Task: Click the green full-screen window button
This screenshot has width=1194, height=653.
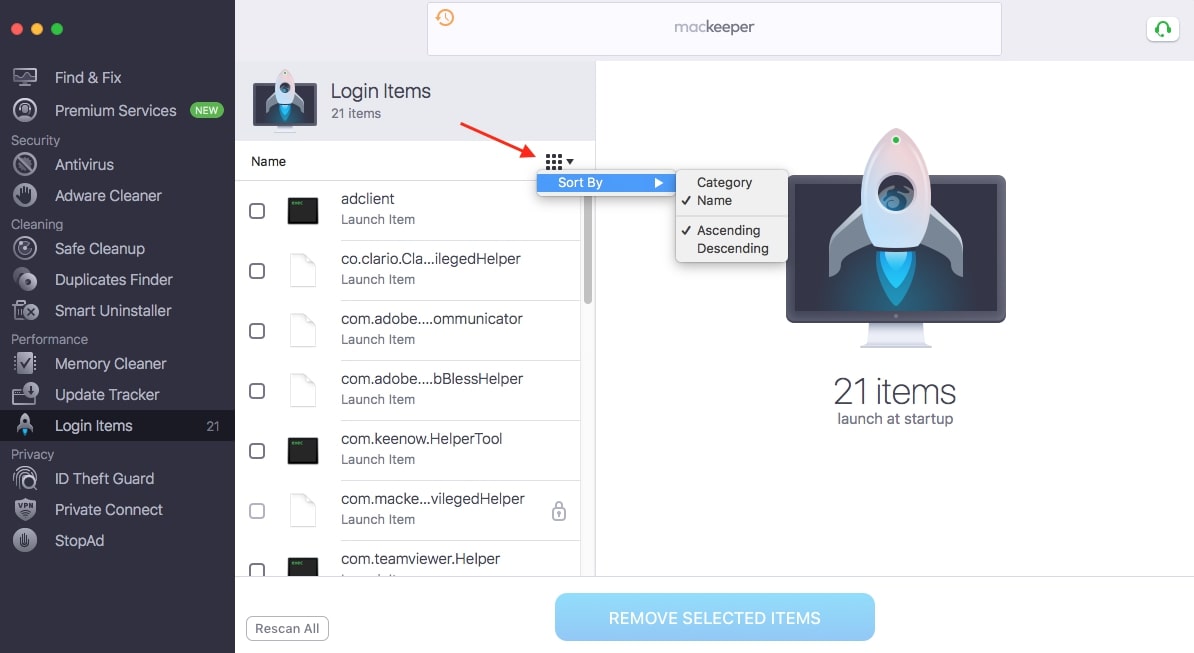Action: 56,29
